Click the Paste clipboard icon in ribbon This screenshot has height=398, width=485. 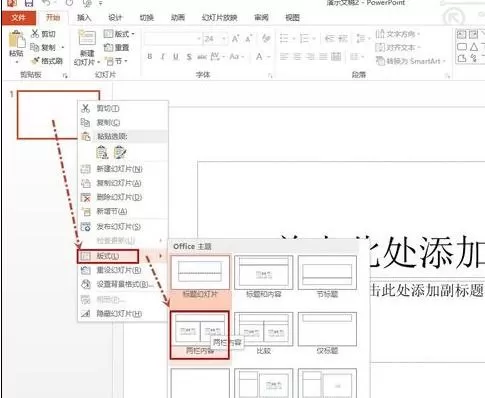coord(16,39)
